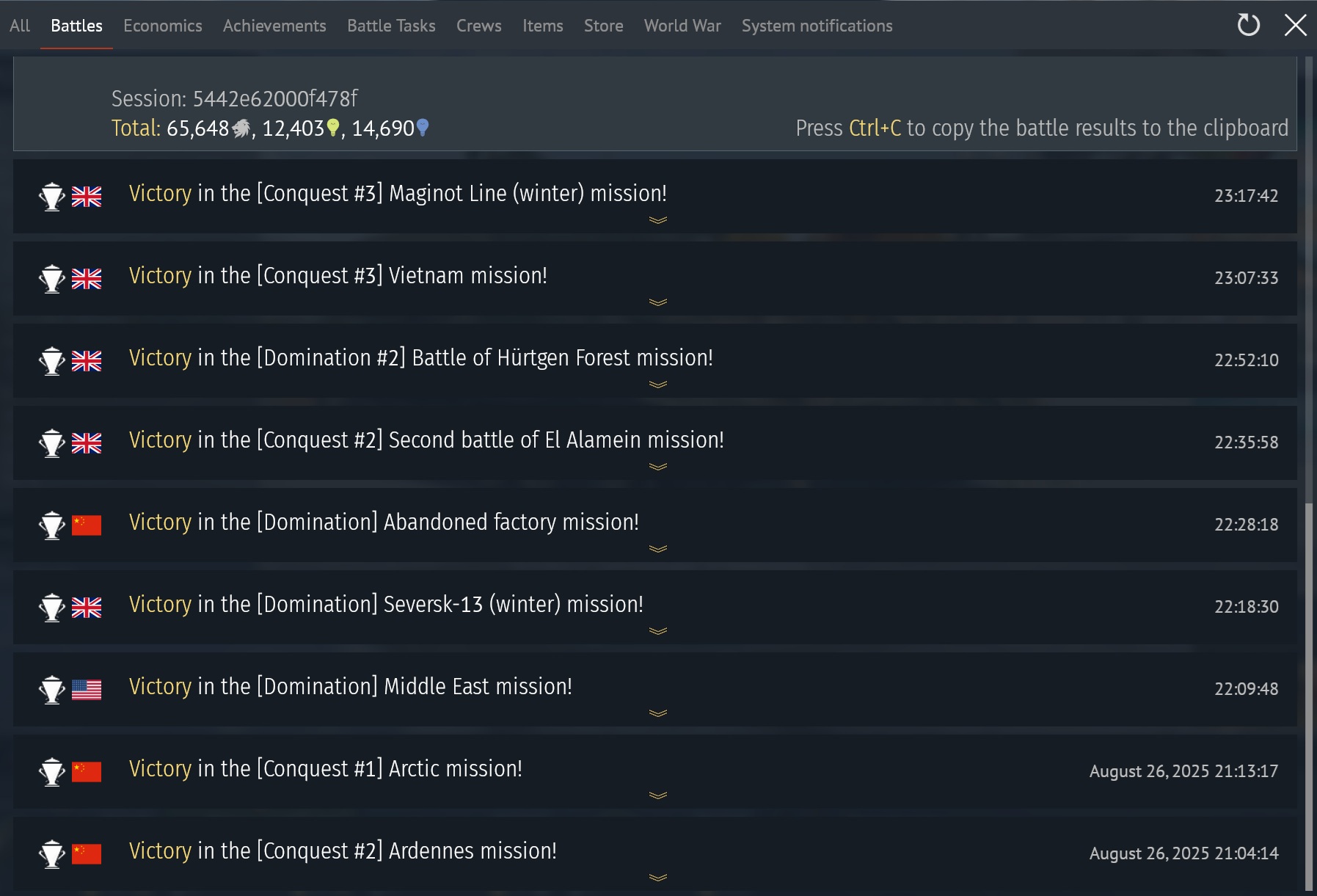Image resolution: width=1317 pixels, height=896 pixels.
Task: Click the trophy icon for Hürtgen Forest battle
Action: pyautogui.click(x=52, y=361)
